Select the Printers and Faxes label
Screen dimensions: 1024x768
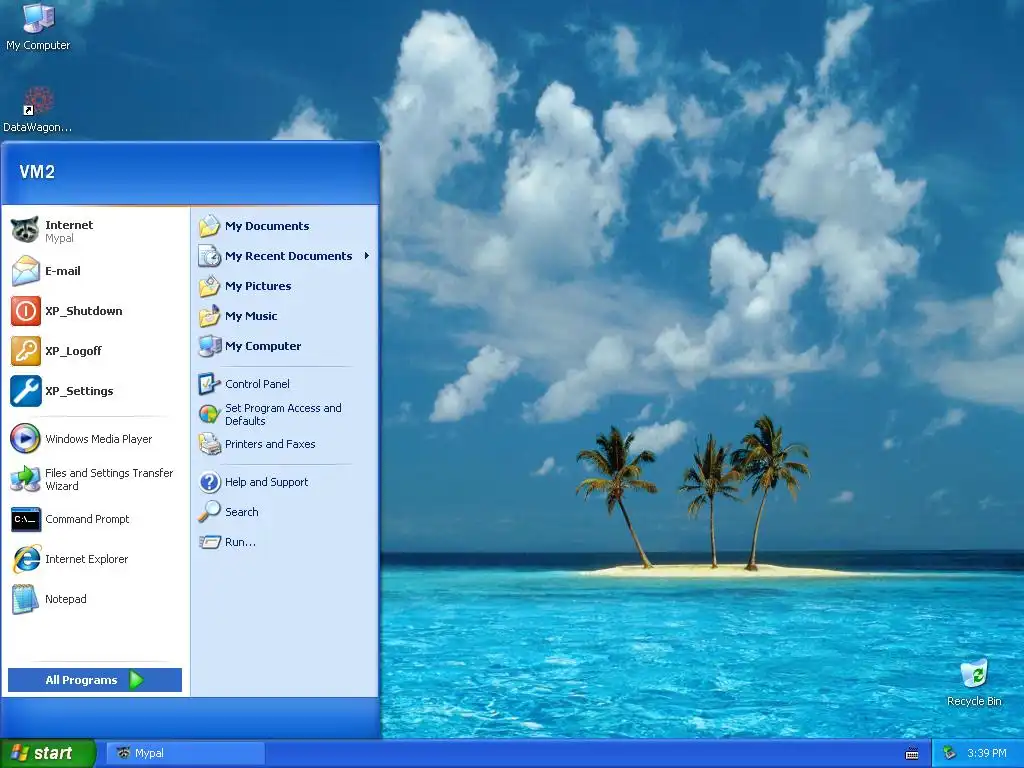[270, 444]
